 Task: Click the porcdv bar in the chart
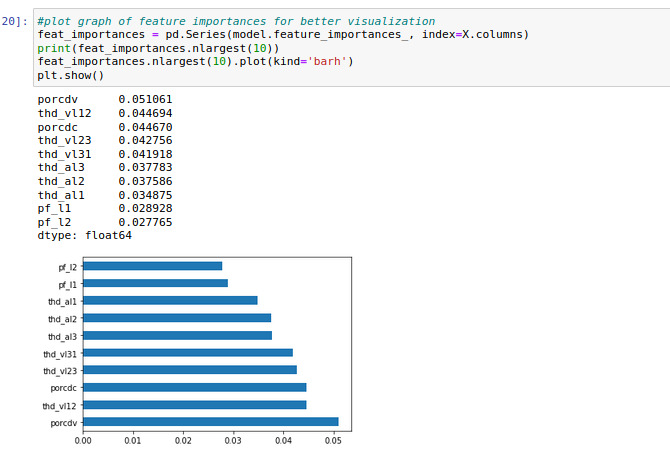pyautogui.click(x=210, y=422)
